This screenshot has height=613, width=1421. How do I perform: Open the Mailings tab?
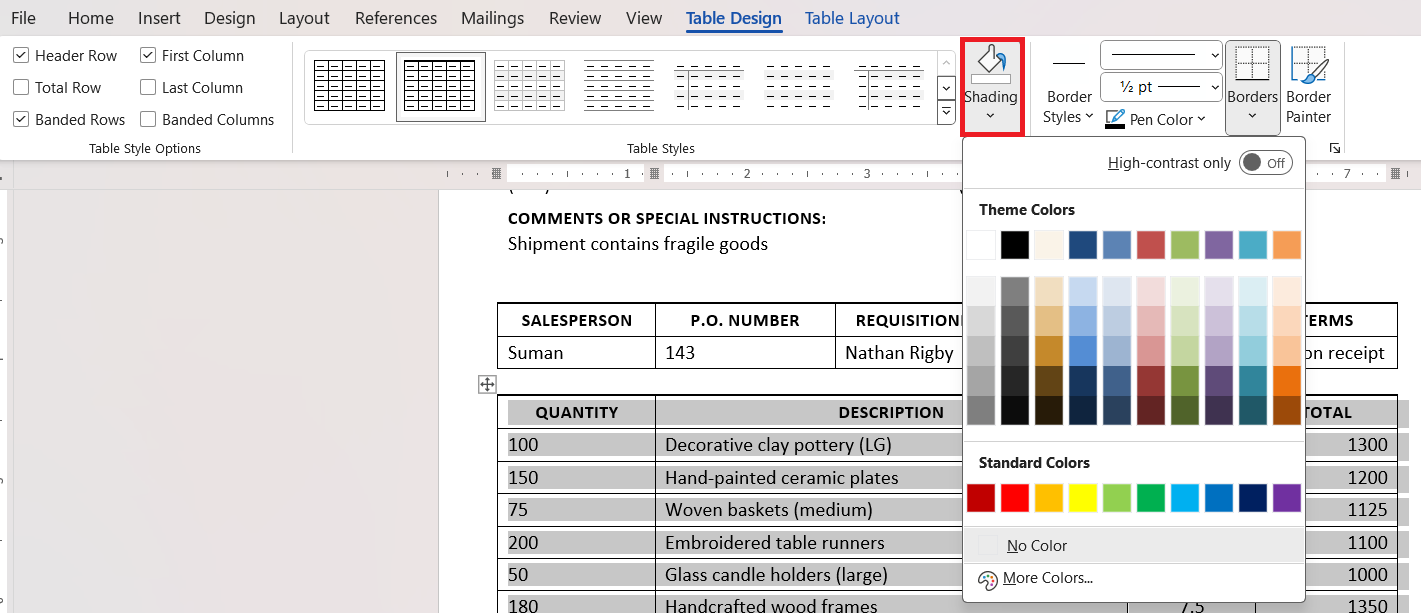click(x=492, y=18)
